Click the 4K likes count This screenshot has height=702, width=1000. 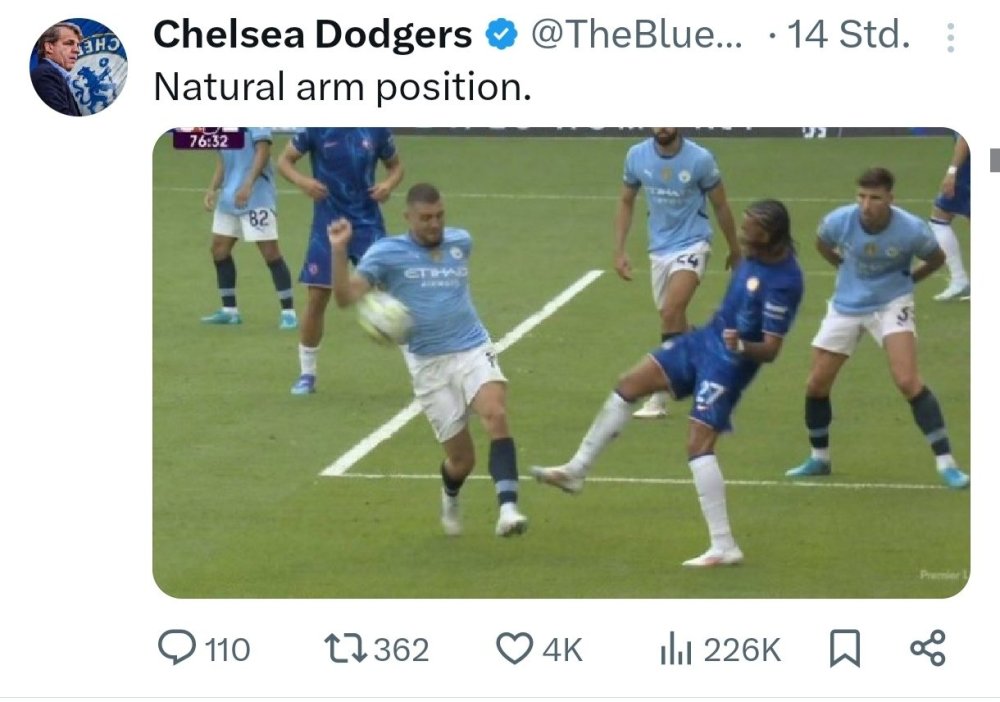(x=562, y=650)
